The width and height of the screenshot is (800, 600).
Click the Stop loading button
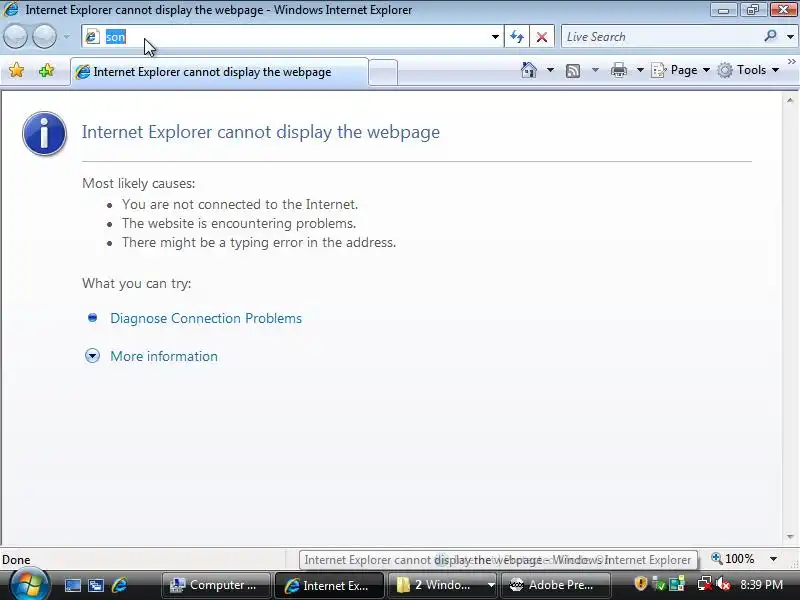542,37
